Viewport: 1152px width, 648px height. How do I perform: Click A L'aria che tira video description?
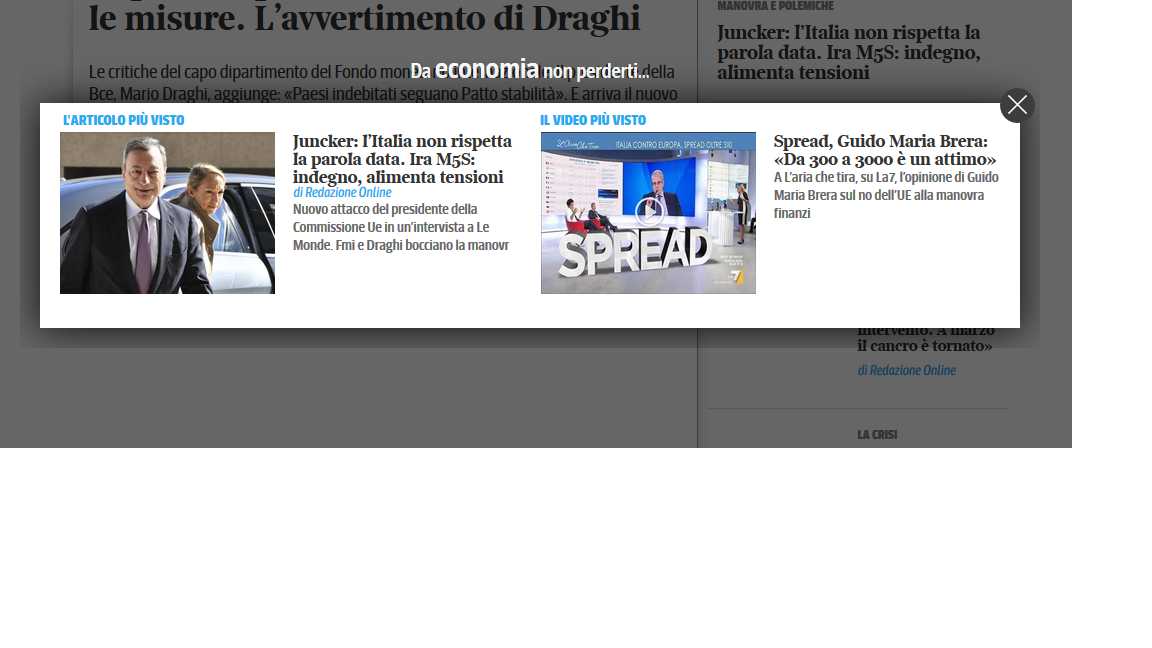tap(886, 195)
